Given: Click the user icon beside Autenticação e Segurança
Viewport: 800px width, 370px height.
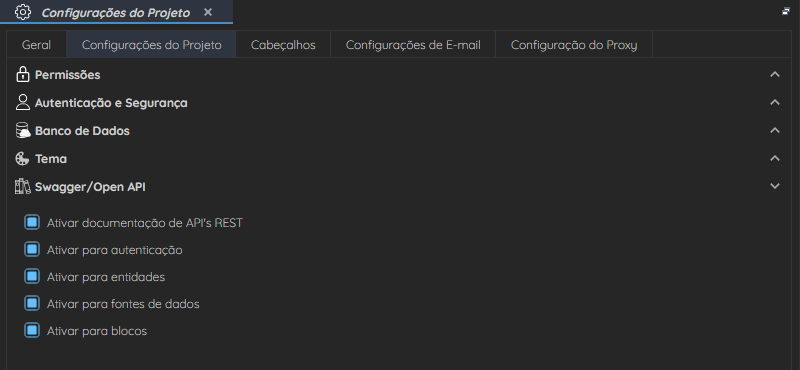Looking at the screenshot, I should [x=22, y=103].
